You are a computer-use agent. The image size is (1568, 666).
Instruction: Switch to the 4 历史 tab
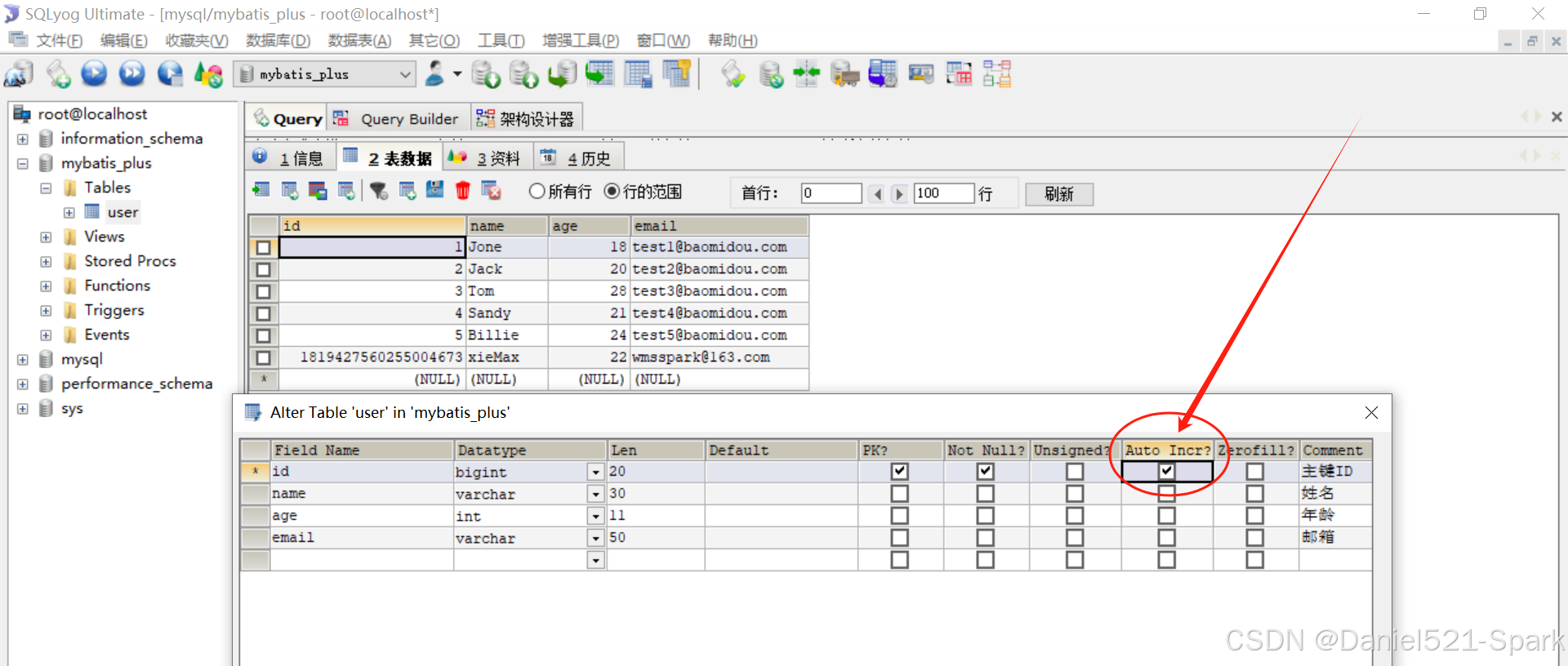tap(578, 158)
